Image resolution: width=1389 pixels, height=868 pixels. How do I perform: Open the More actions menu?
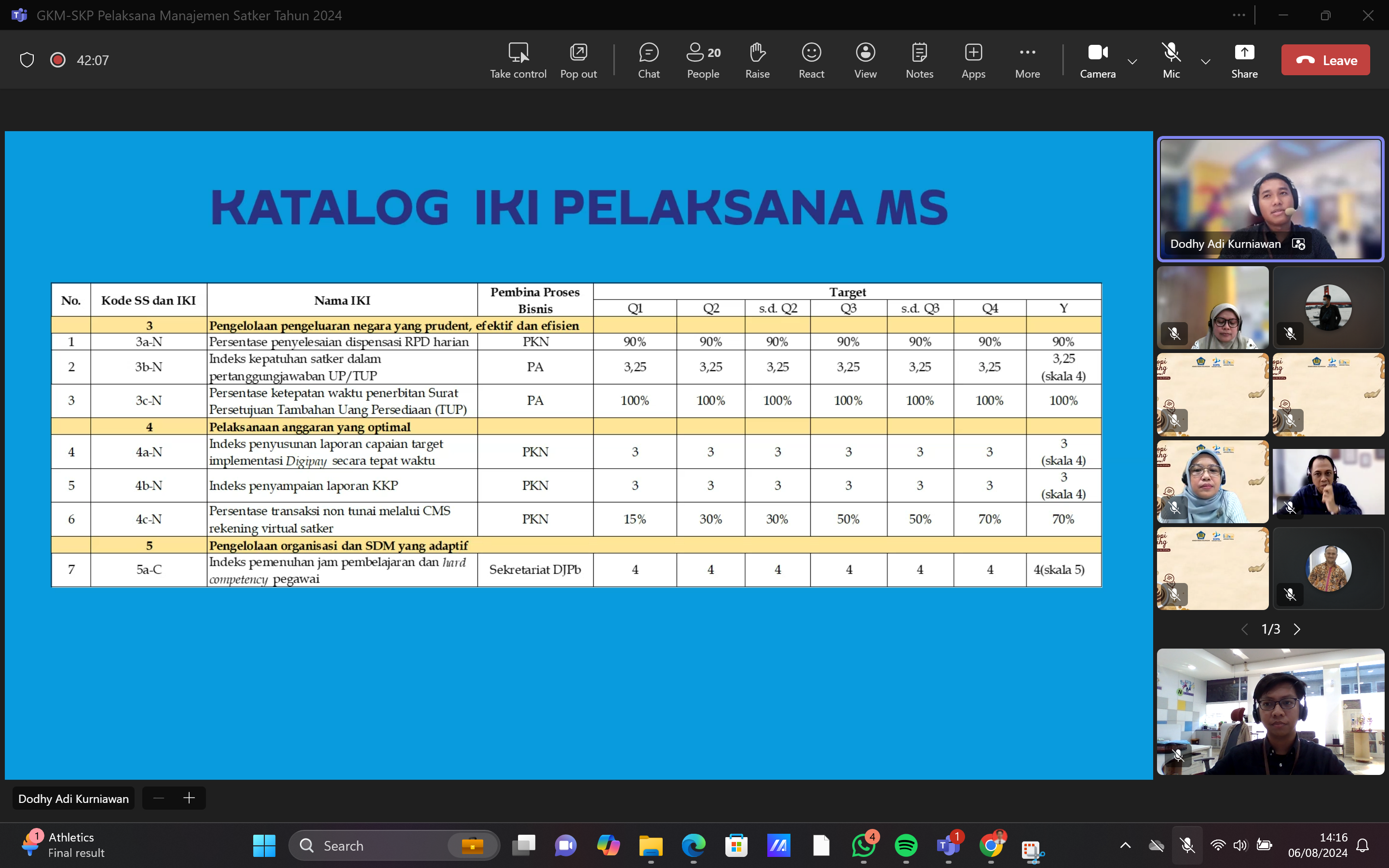(x=1027, y=60)
